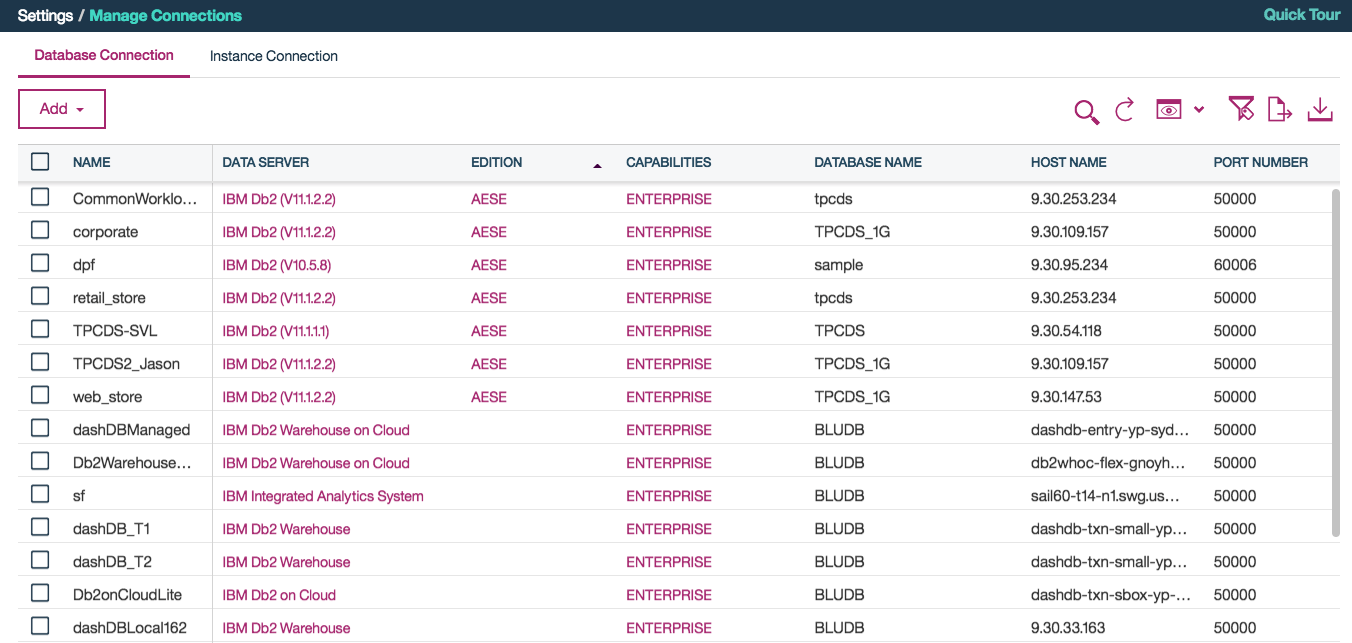The height and width of the screenshot is (643, 1352).
Task: Switch to Database Connection tab
Action: [x=104, y=55]
